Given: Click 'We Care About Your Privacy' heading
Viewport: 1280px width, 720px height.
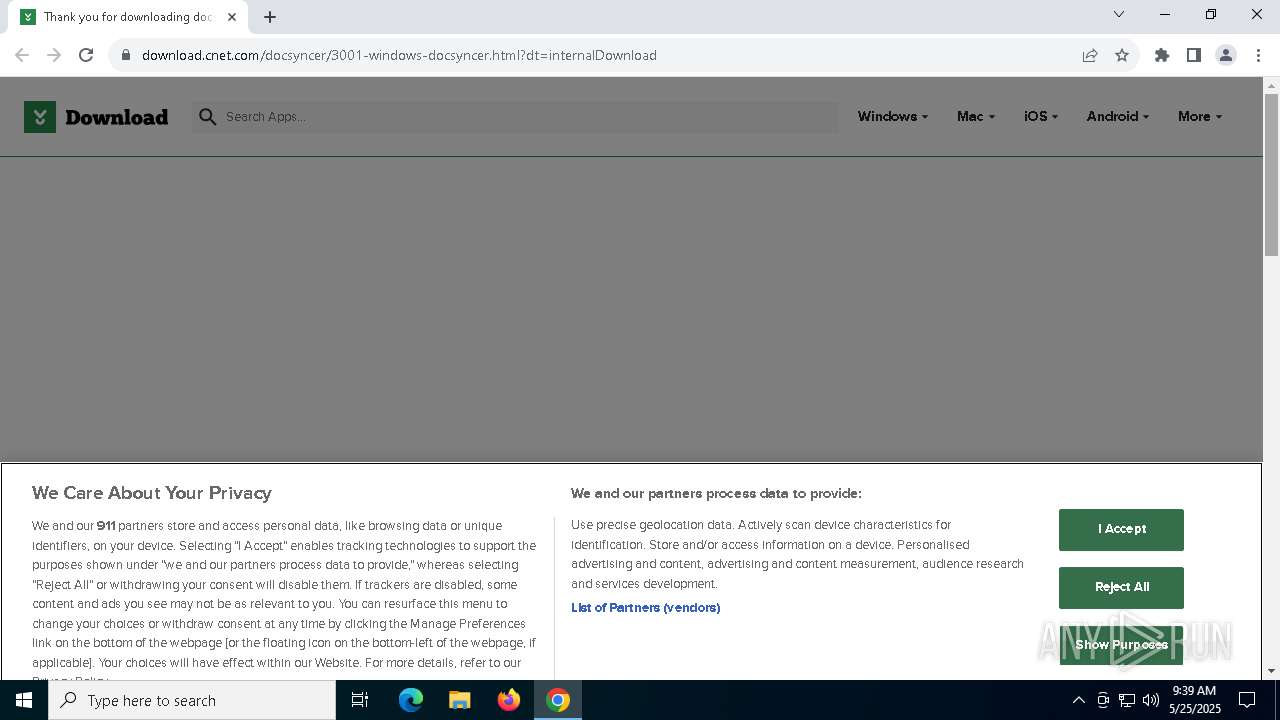Looking at the screenshot, I should click(152, 493).
